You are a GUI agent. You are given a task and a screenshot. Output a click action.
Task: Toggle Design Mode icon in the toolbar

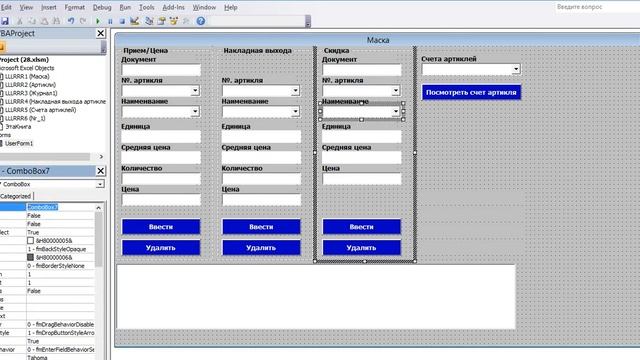[134, 21]
